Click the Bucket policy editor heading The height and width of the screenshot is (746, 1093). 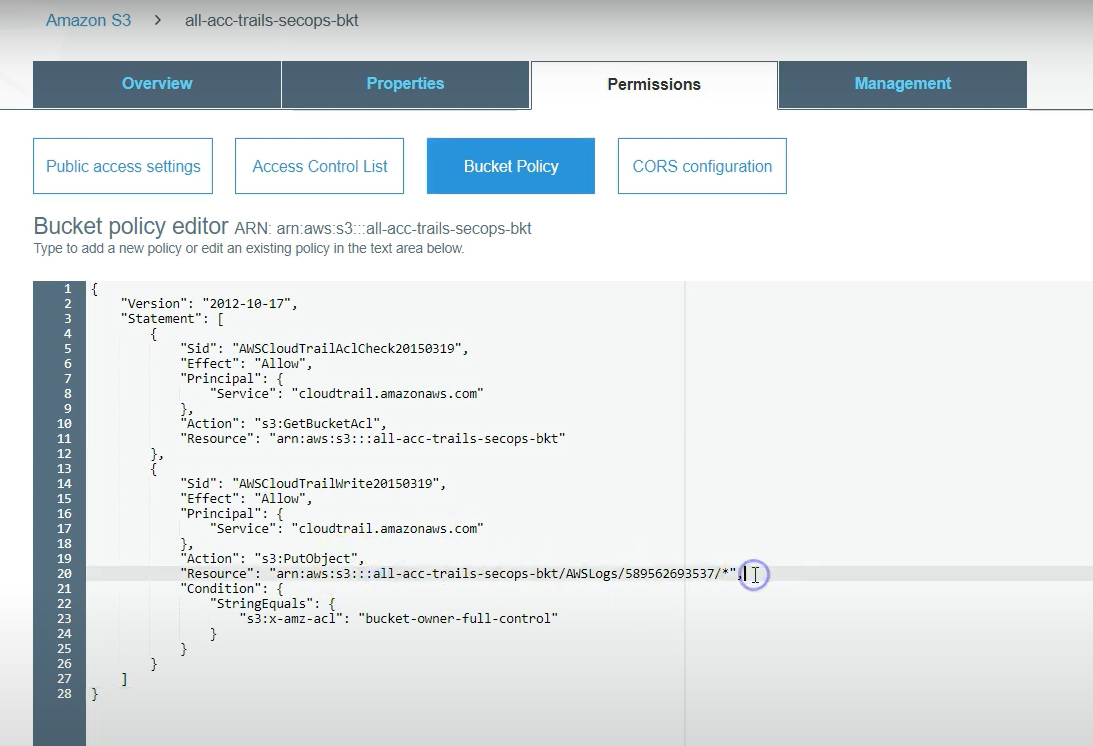pyautogui.click(x=131, y=226)
